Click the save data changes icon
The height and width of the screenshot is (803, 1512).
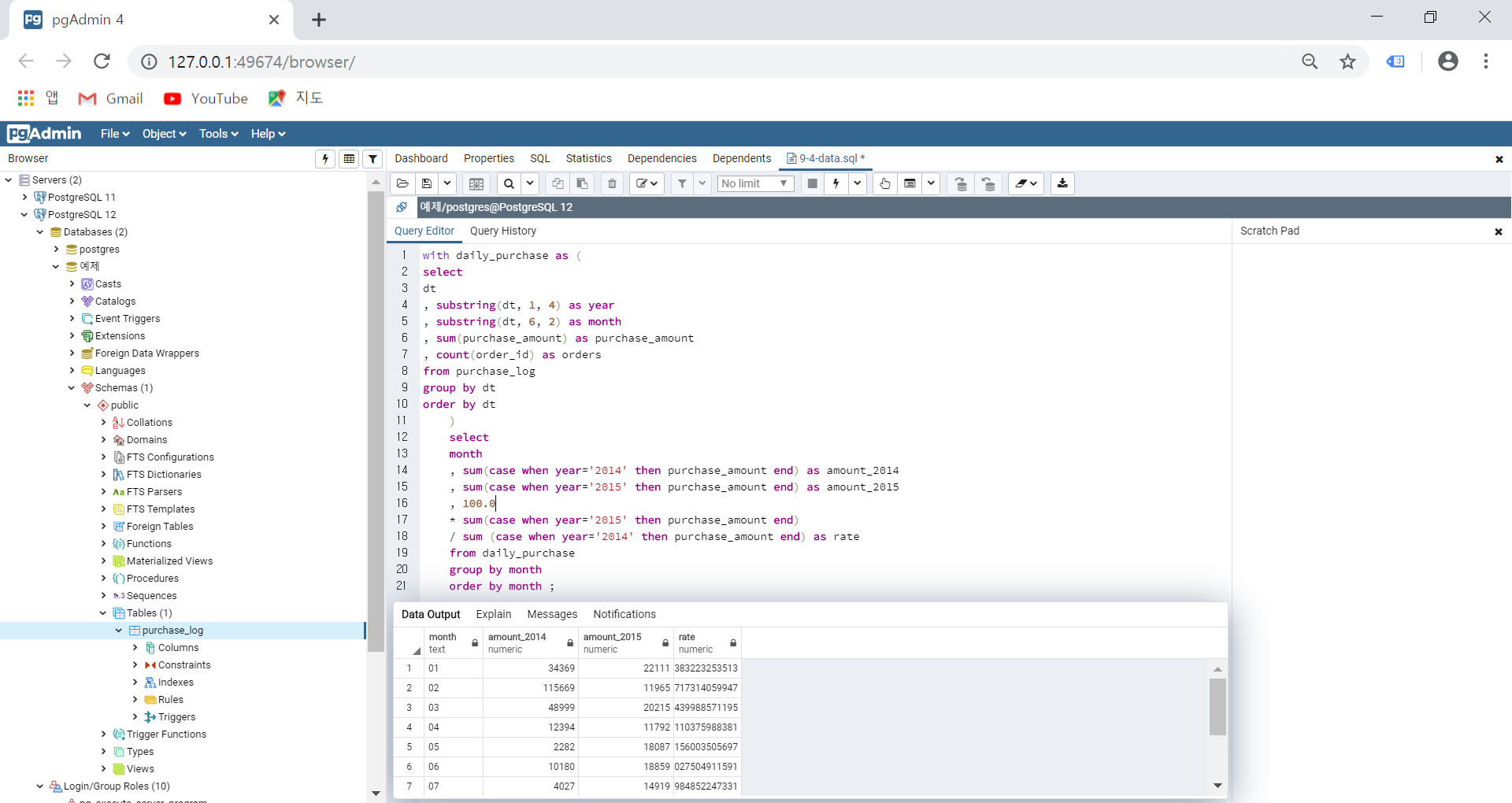tap(476, 183)
